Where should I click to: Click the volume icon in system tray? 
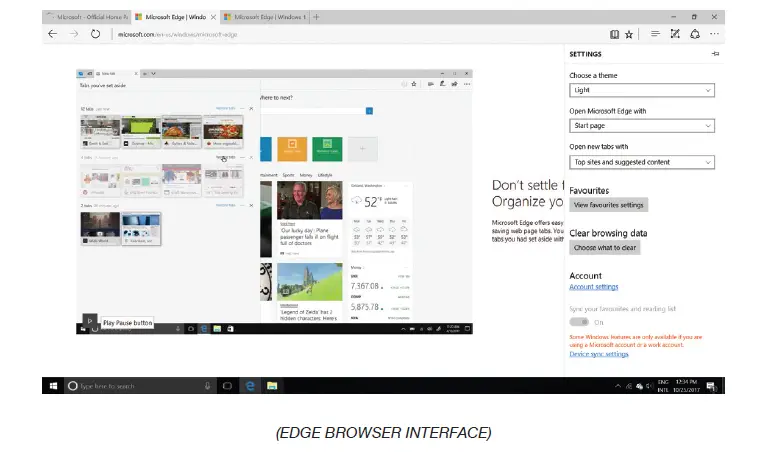point(649,386)
